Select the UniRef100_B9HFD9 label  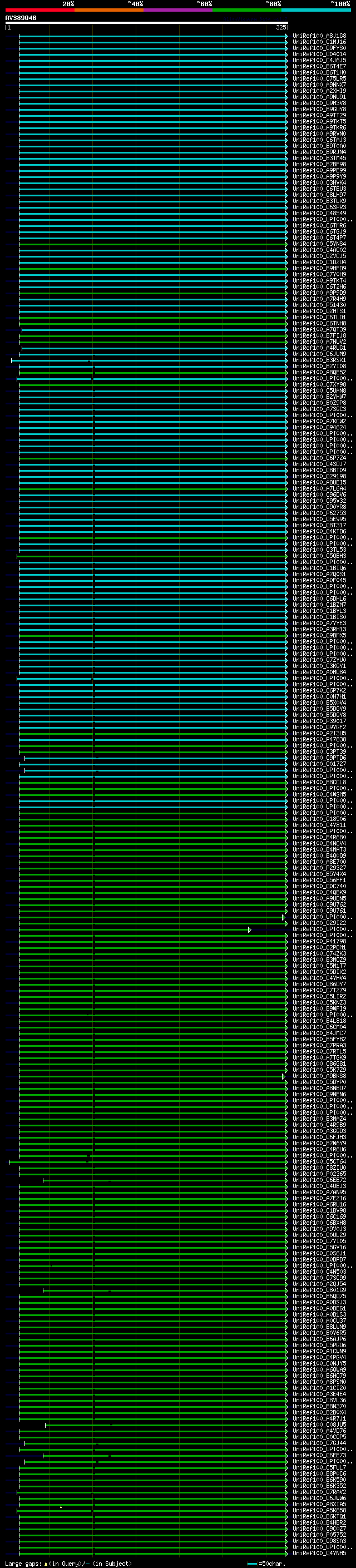coord(319,269)
